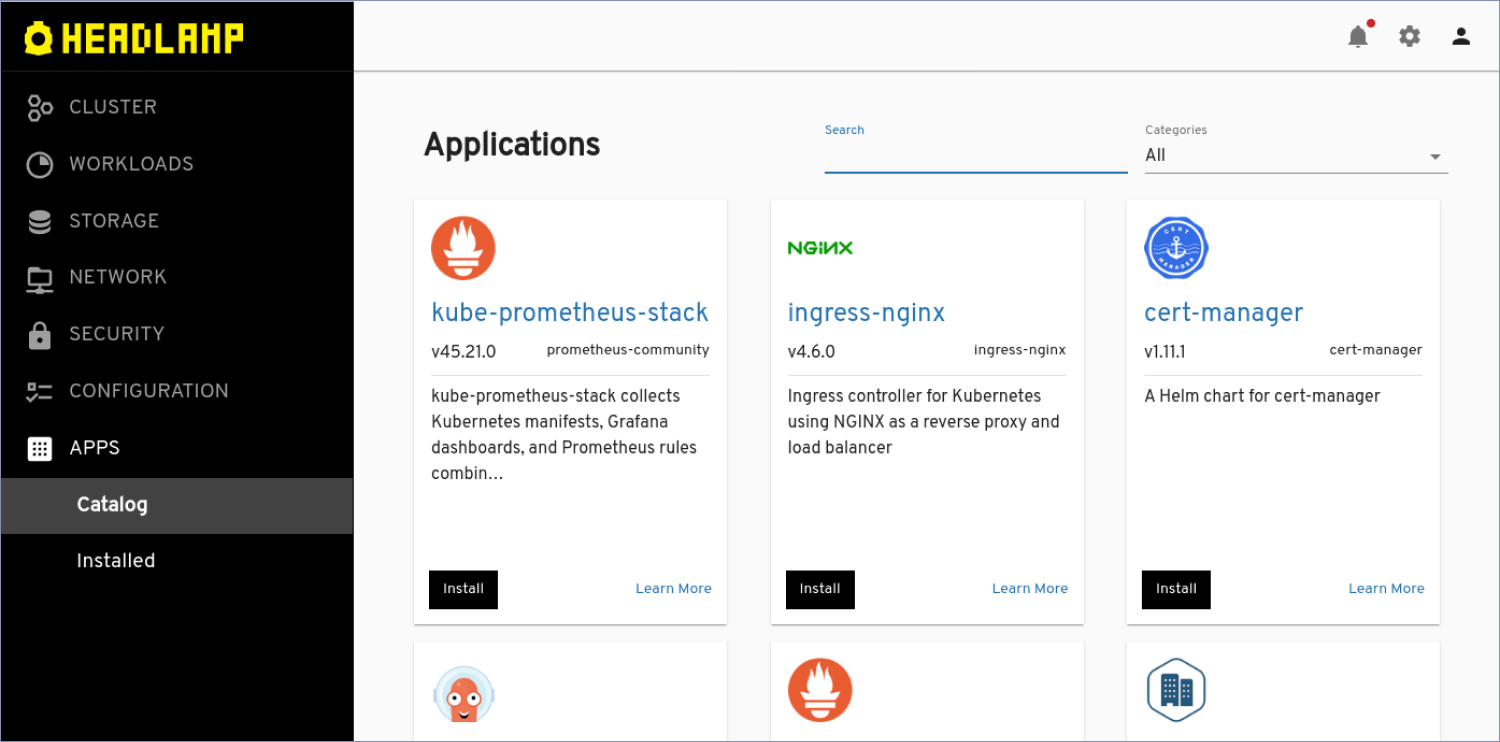
Task: Click the kube-prometheus-stack flame logo
Action: click(x=463, y=248)
